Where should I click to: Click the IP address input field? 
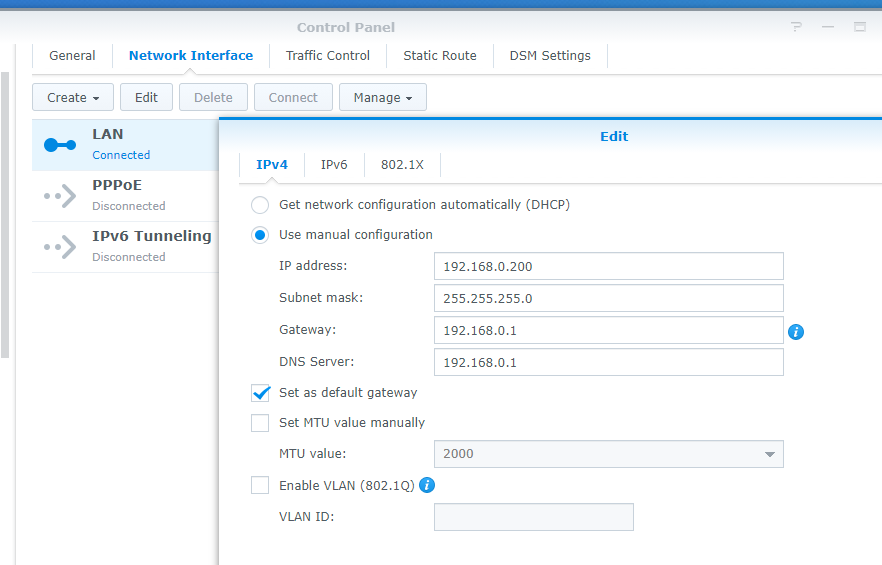pyautogui.click(x=608, y=266)
